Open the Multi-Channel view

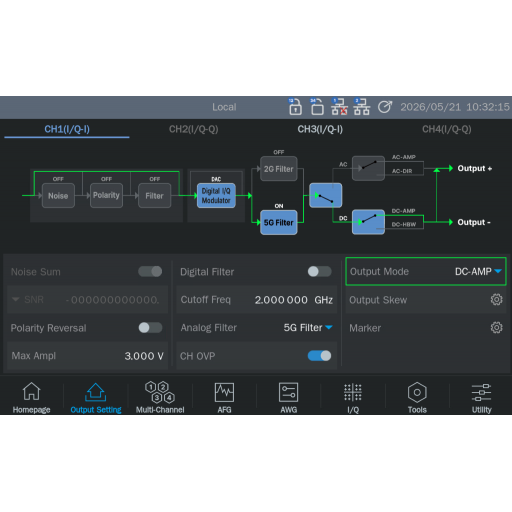coord(160,397)
